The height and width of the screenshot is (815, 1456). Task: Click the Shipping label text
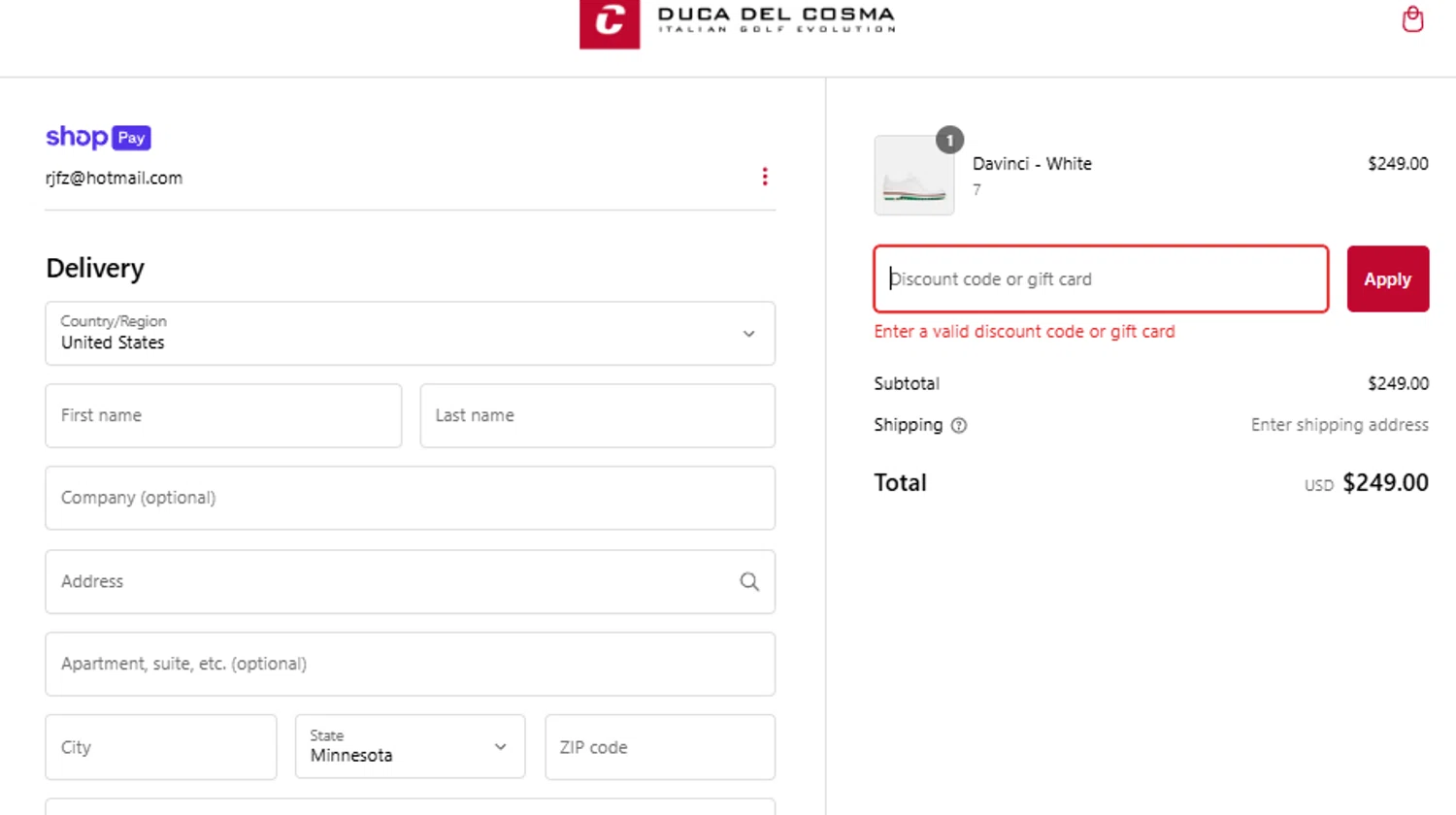[x=908, y=425]
